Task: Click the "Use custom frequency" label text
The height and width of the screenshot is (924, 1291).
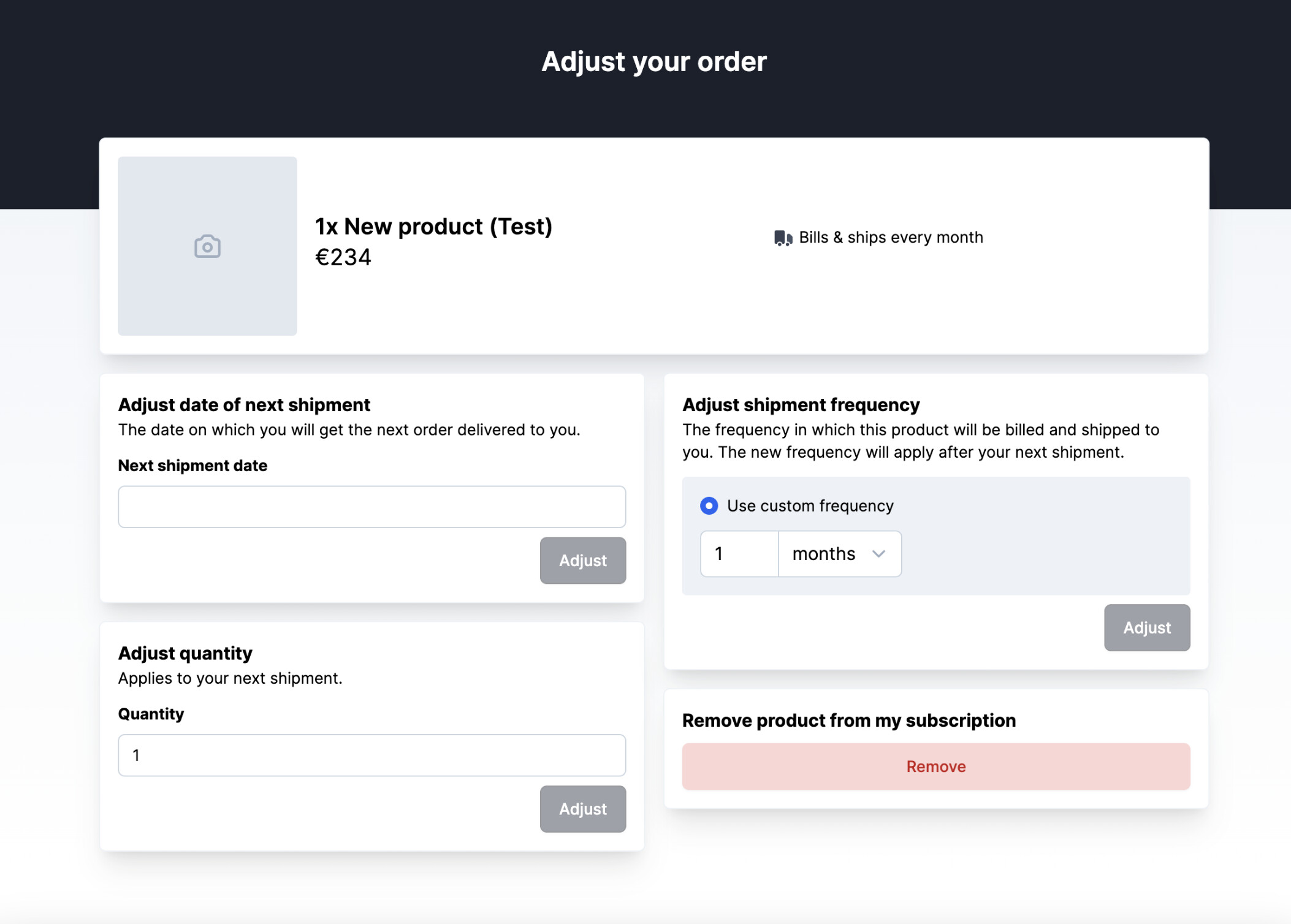Action: [810, 506]
